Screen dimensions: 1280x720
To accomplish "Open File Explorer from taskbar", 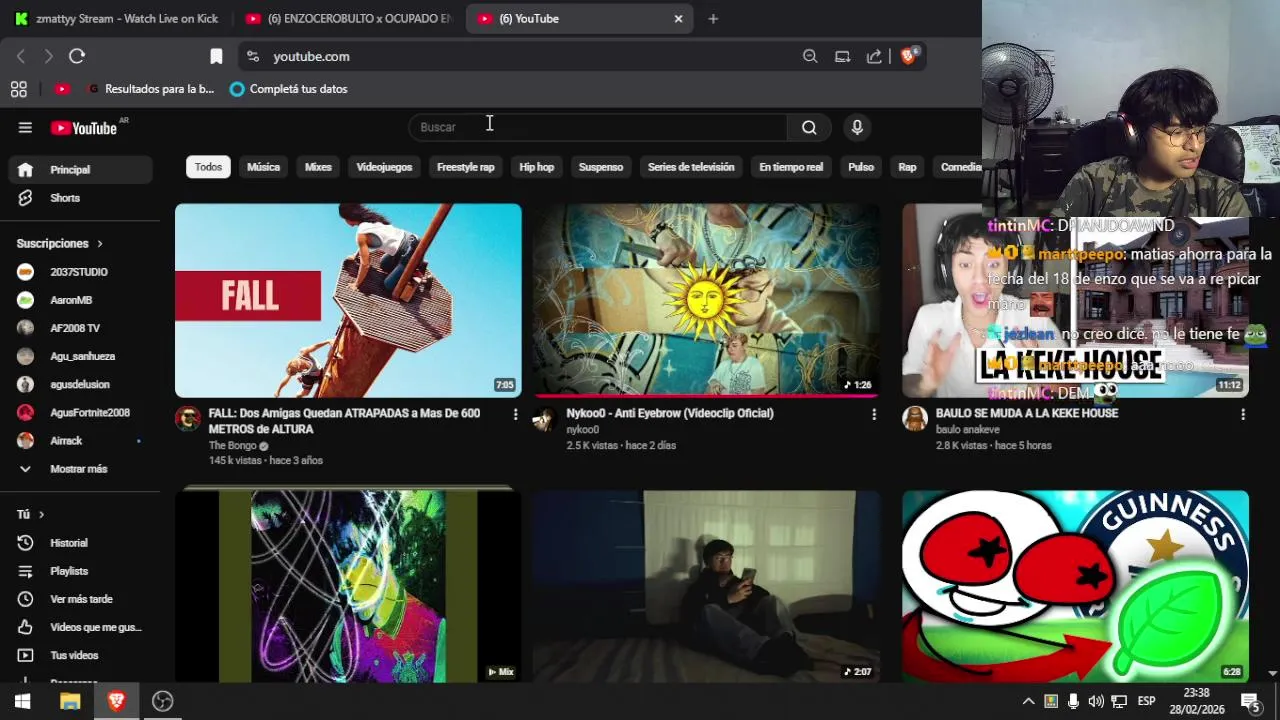I will [70, 701].
